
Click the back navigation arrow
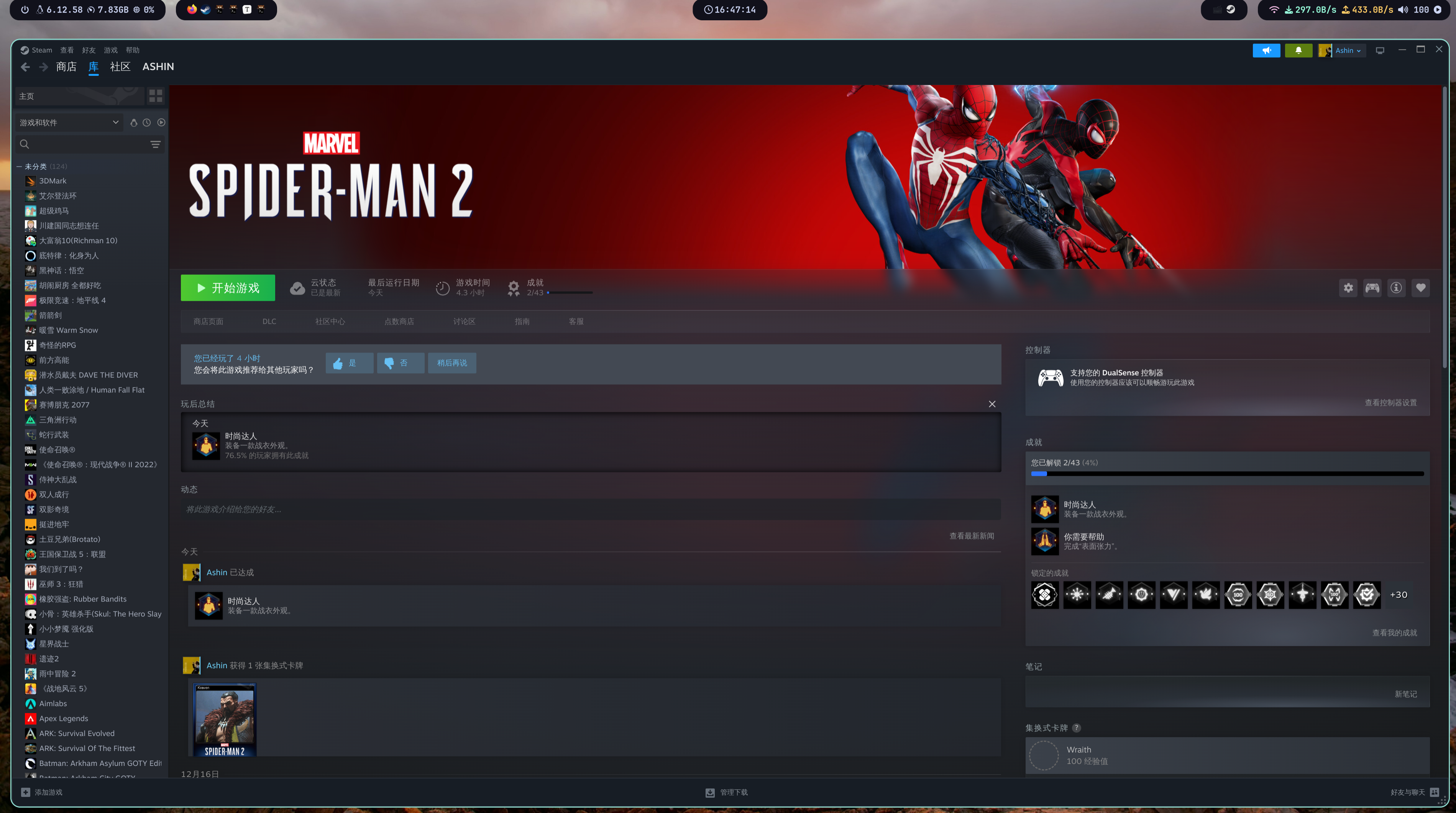tap(25, 67)
